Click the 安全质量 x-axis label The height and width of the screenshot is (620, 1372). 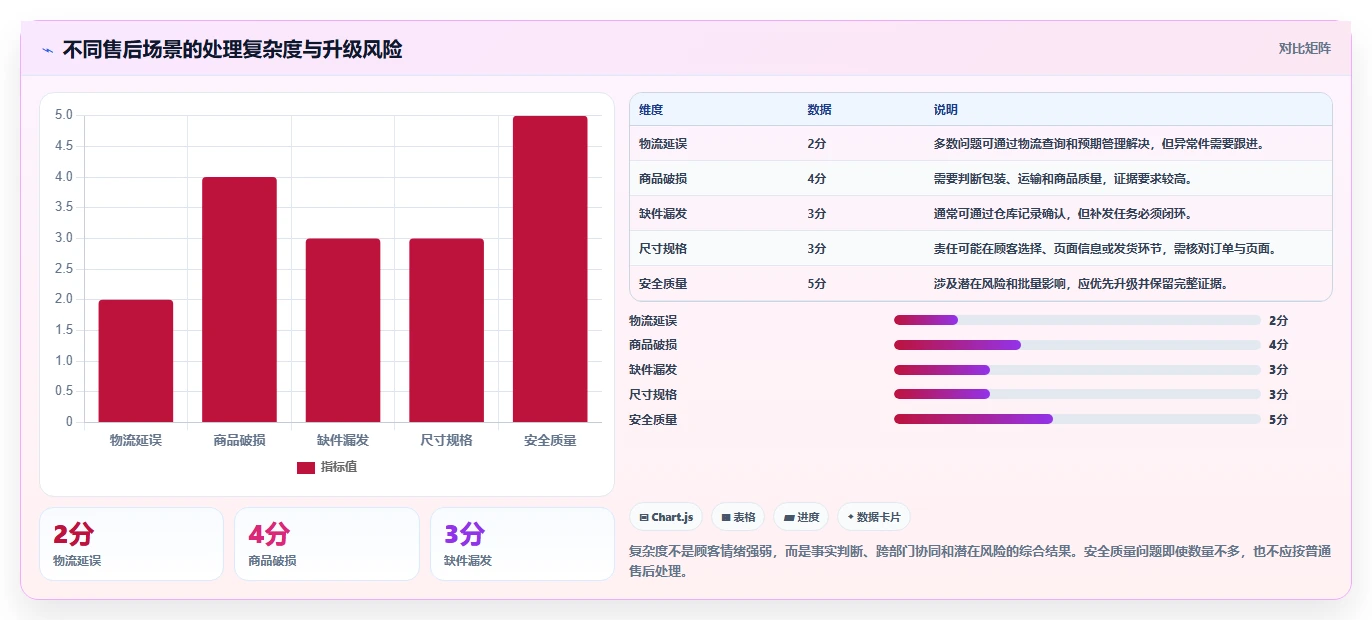point(550,440)
